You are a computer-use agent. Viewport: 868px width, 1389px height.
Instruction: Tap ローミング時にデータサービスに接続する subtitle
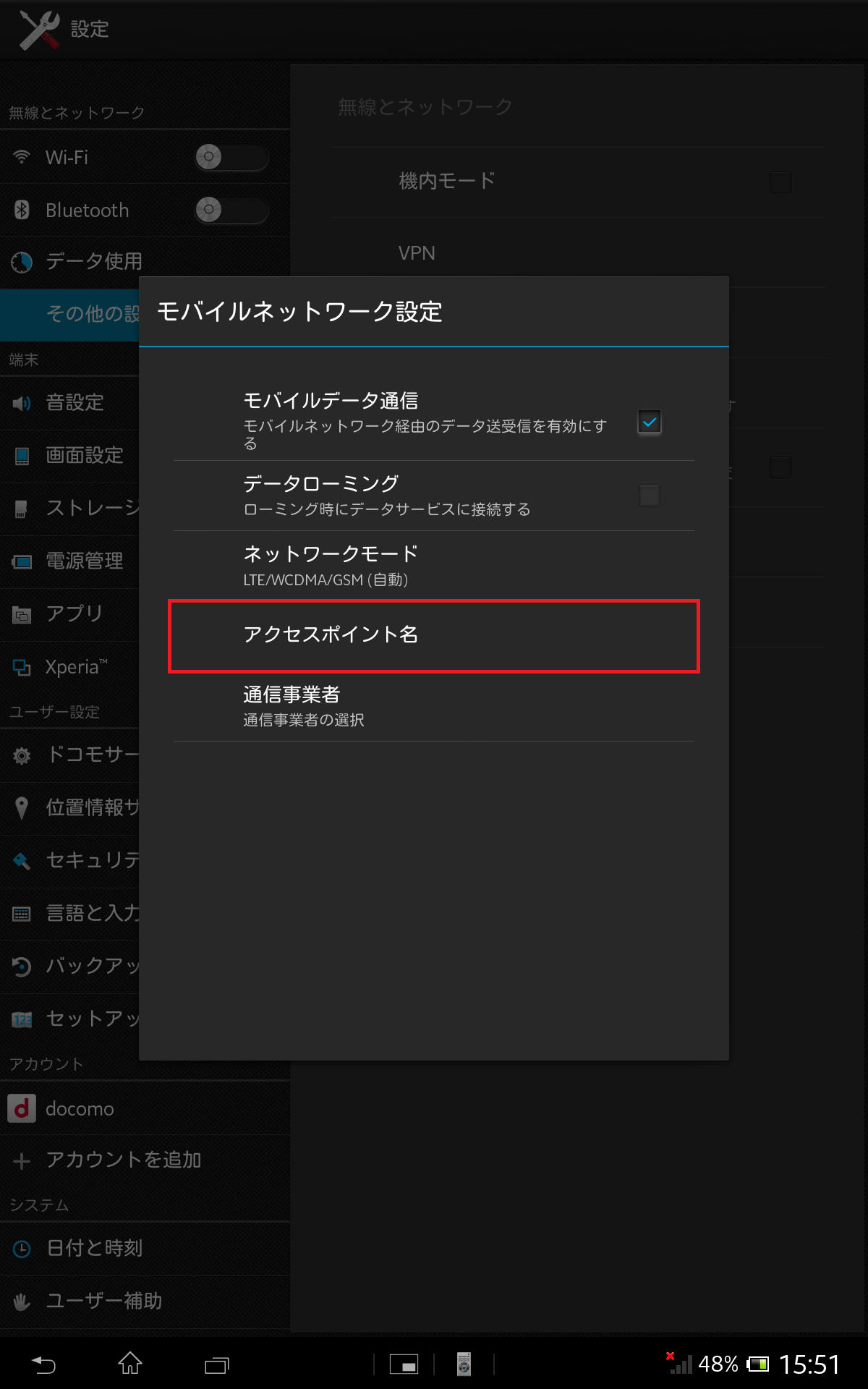coord(387,509)
